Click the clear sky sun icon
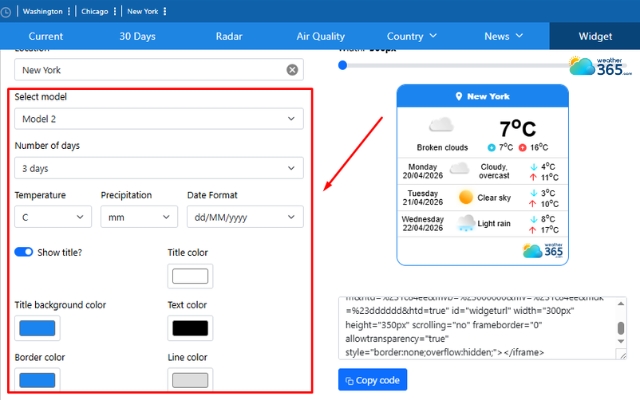The image size is (640, 400). click(x=466, y=197)
